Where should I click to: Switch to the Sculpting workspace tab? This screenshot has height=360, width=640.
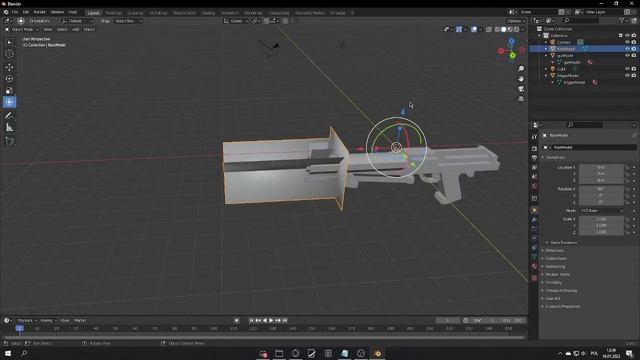[135, 13]
